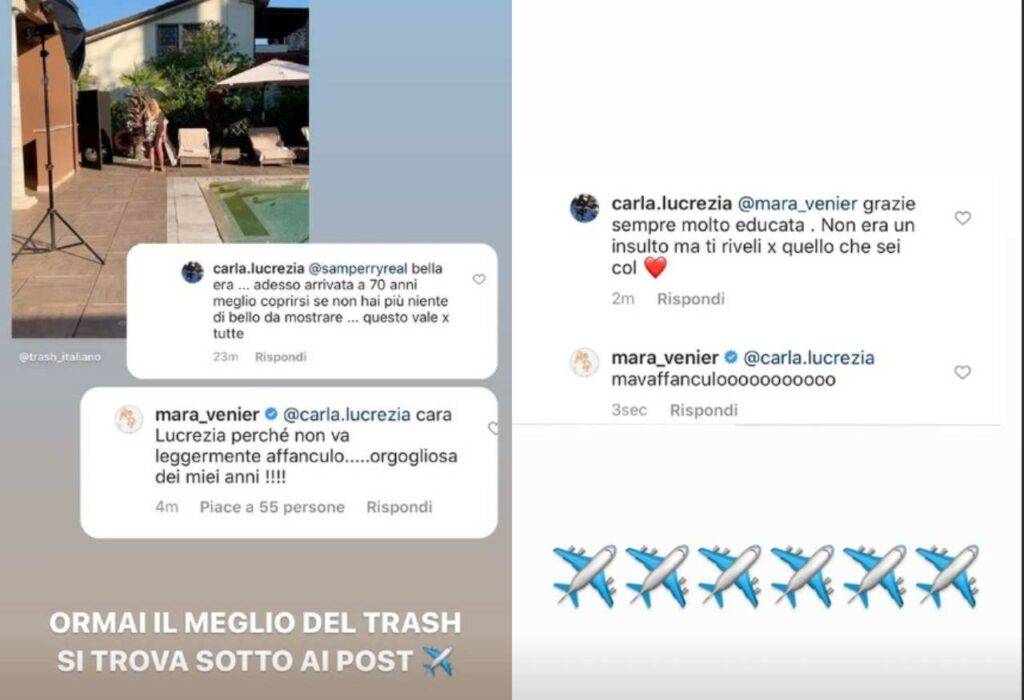The image size is (1024, 700).
Task: Open carla.lucrezia avatar in right comment
Action: point(584,208)
